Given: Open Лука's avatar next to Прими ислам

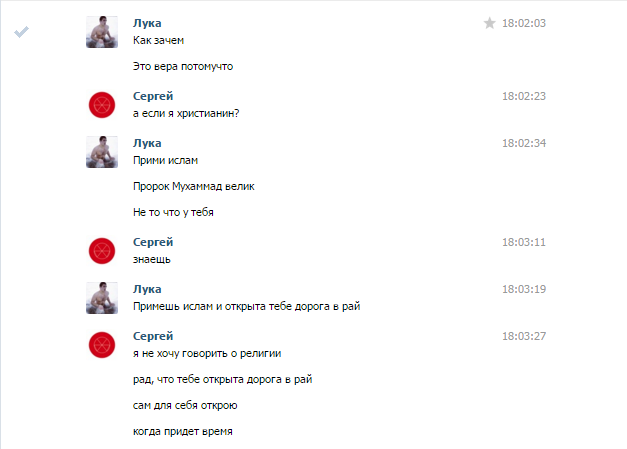Looking at the screenshot, I should tap(102, 152).
